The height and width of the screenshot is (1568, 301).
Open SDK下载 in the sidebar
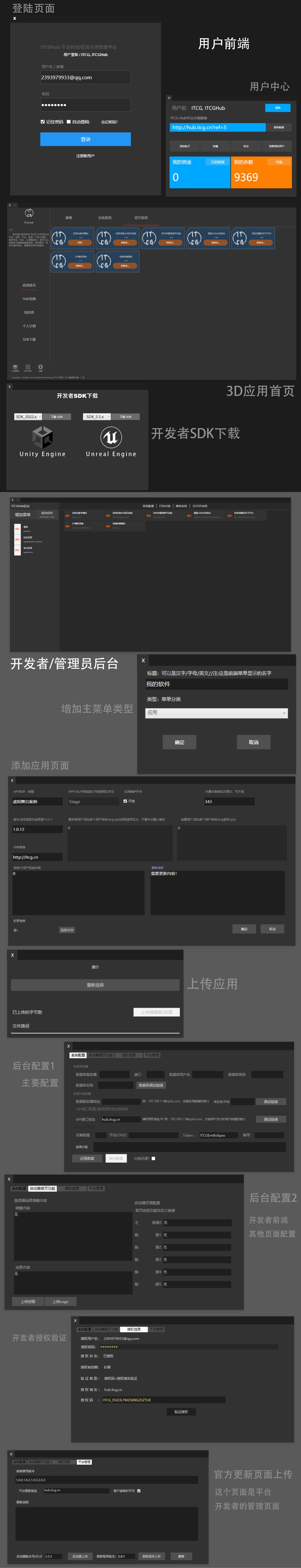point(29,339)
